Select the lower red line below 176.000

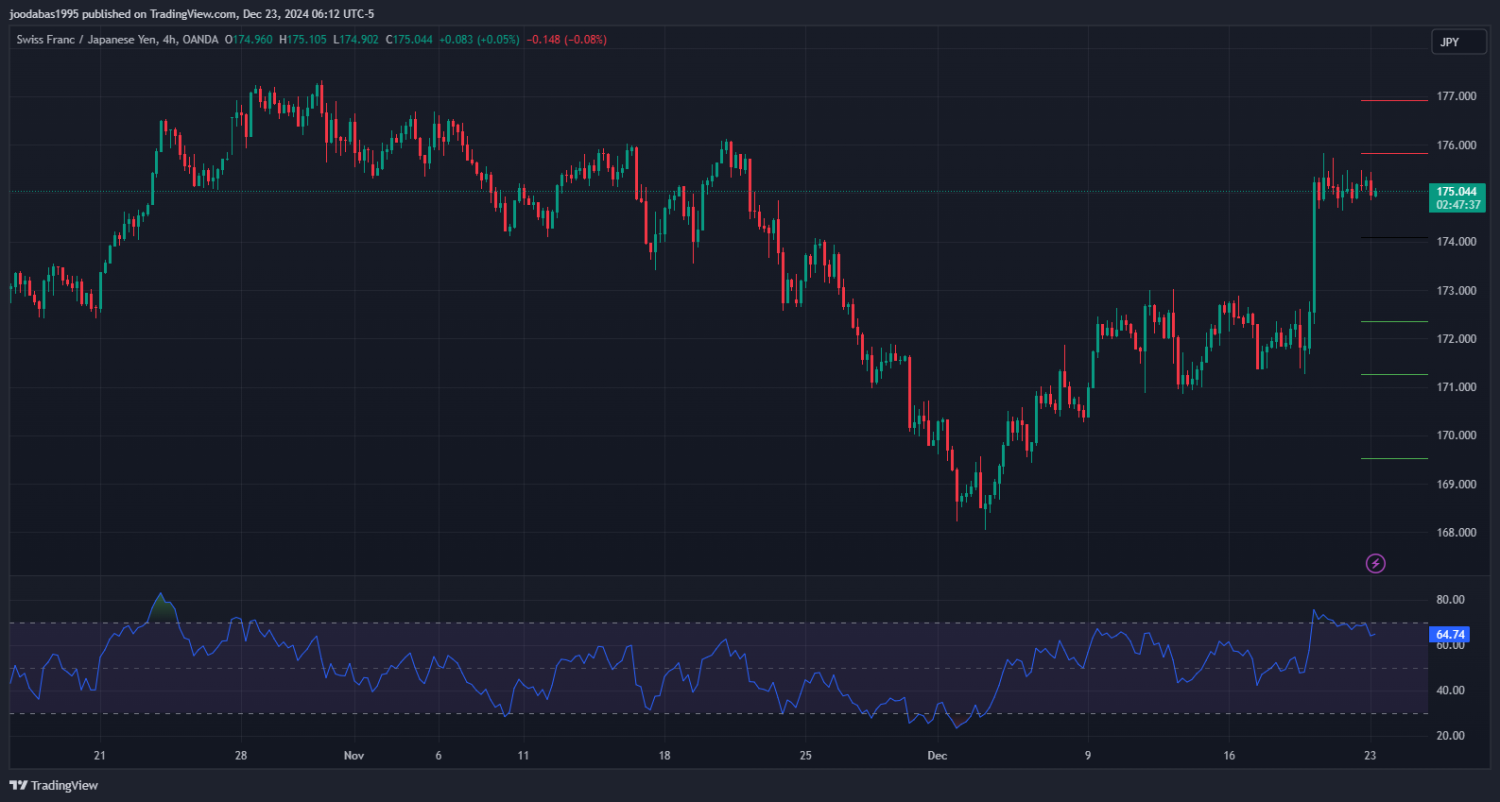point(1394,154)
